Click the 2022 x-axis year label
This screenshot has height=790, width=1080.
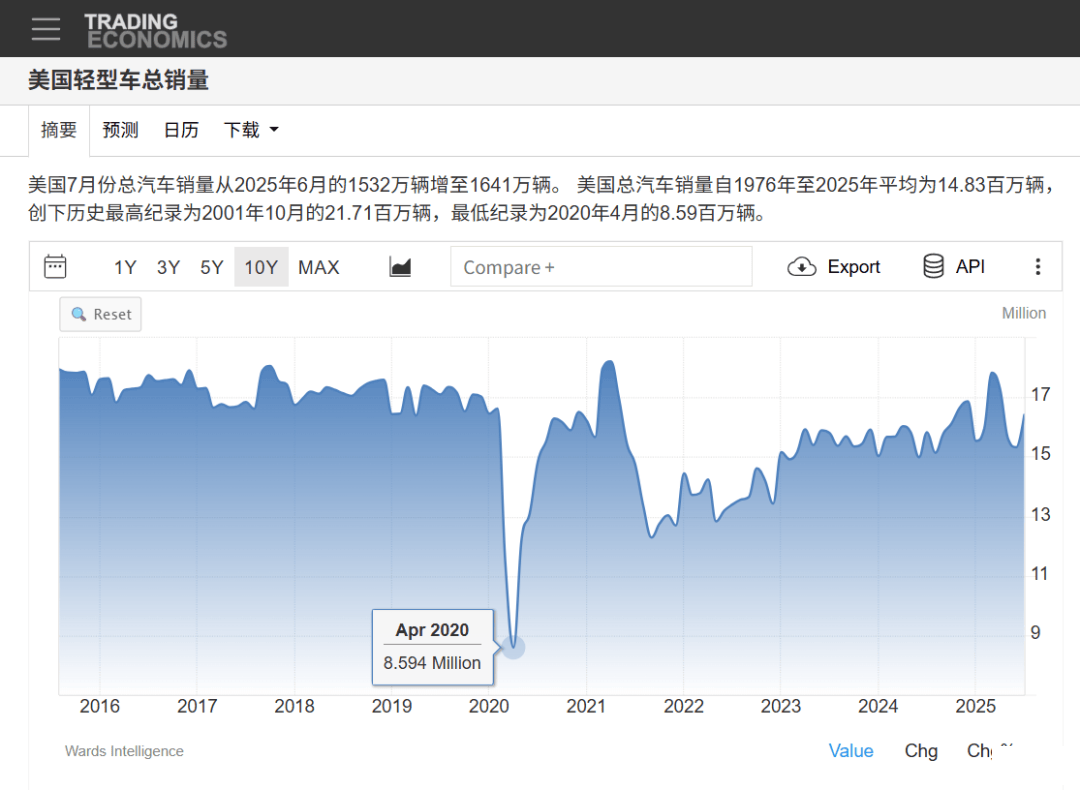(x=683, y=706)
